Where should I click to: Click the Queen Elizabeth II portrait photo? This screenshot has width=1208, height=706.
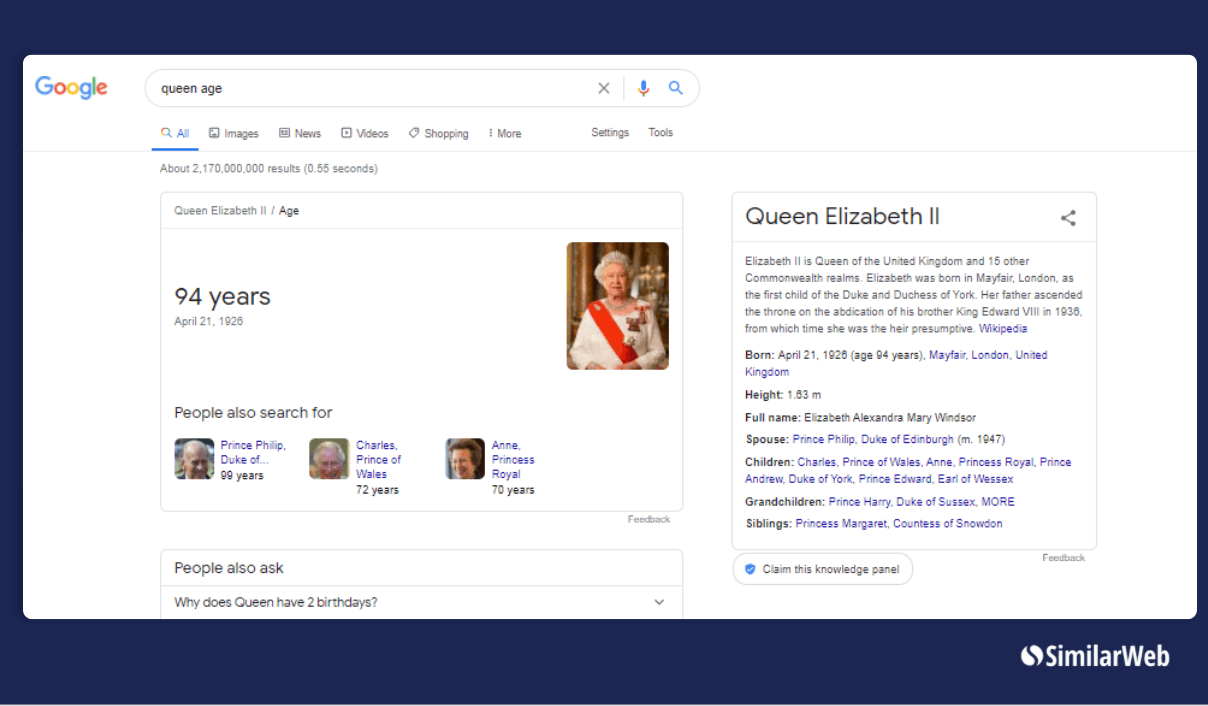tap(618, 306)
